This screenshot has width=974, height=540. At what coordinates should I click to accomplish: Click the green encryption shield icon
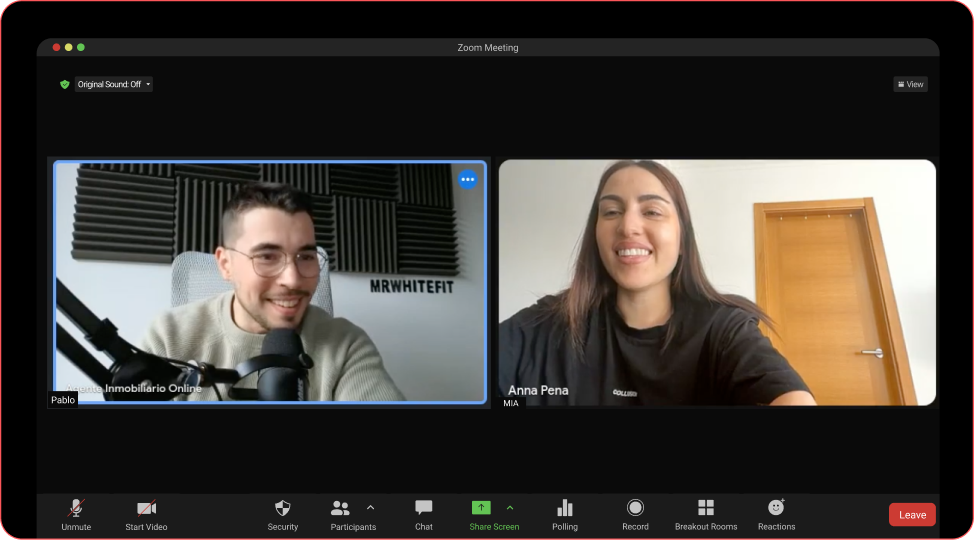point(65,85)
